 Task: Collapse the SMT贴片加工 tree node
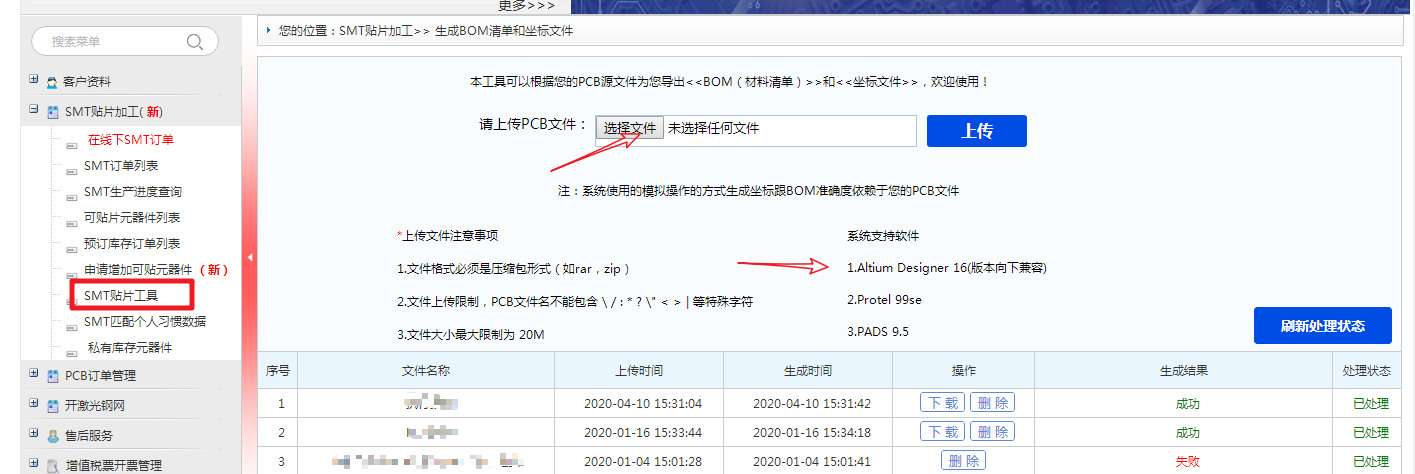pos(34,110)
